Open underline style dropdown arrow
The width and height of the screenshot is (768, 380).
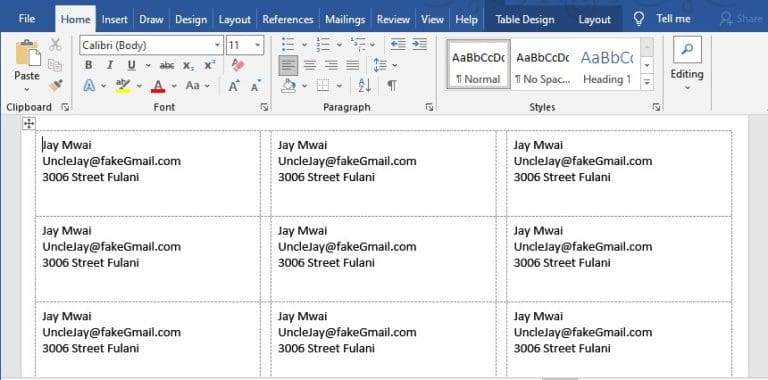pyautogui.click(x=148, y=65)
